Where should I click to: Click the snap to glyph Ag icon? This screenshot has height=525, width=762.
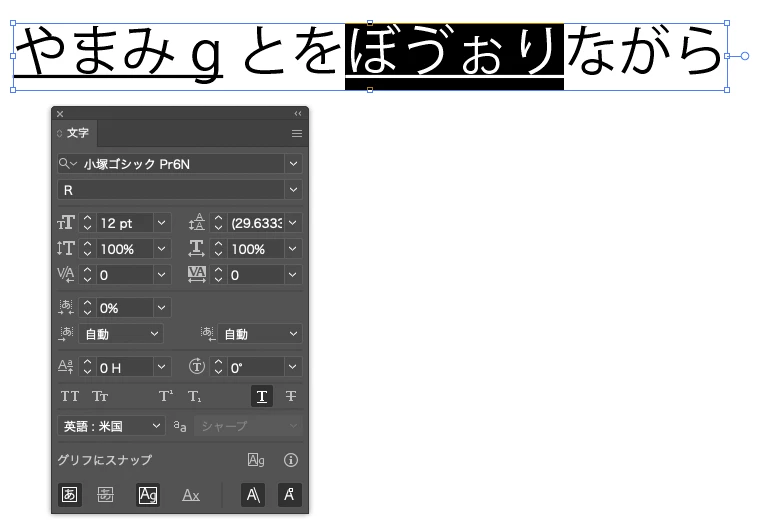pyautogui.click(x=256, y=459)
